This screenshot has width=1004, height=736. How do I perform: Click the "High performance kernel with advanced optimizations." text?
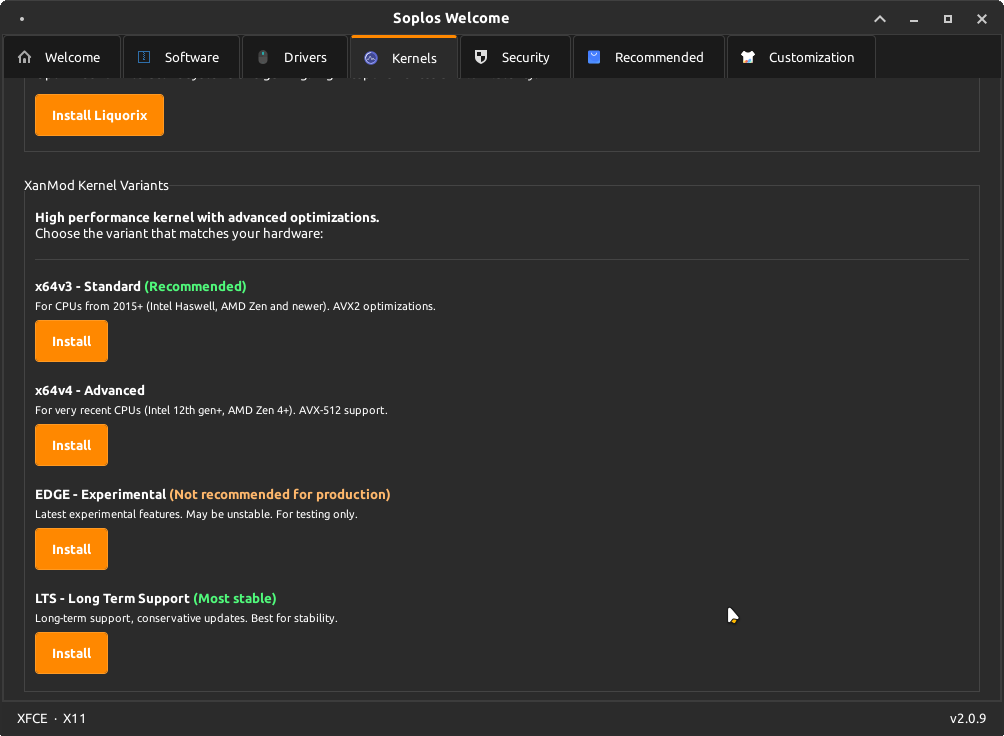207,217
